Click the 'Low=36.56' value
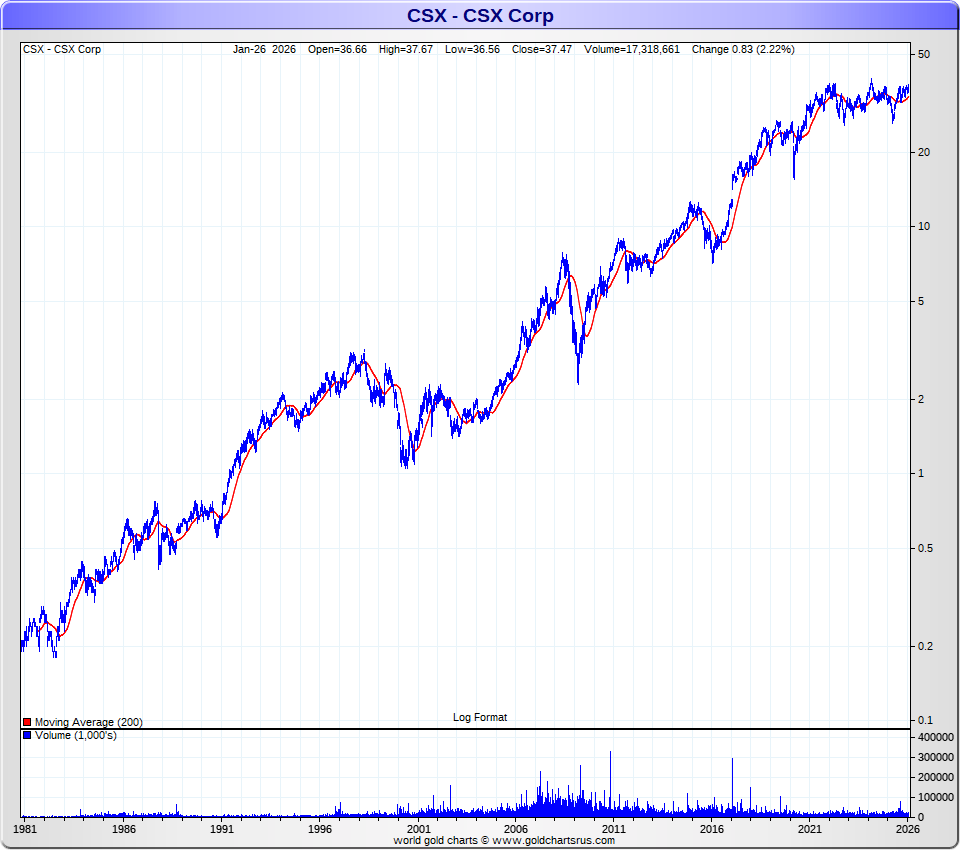Viewport: 960px width, 850px height. point(473,49)
